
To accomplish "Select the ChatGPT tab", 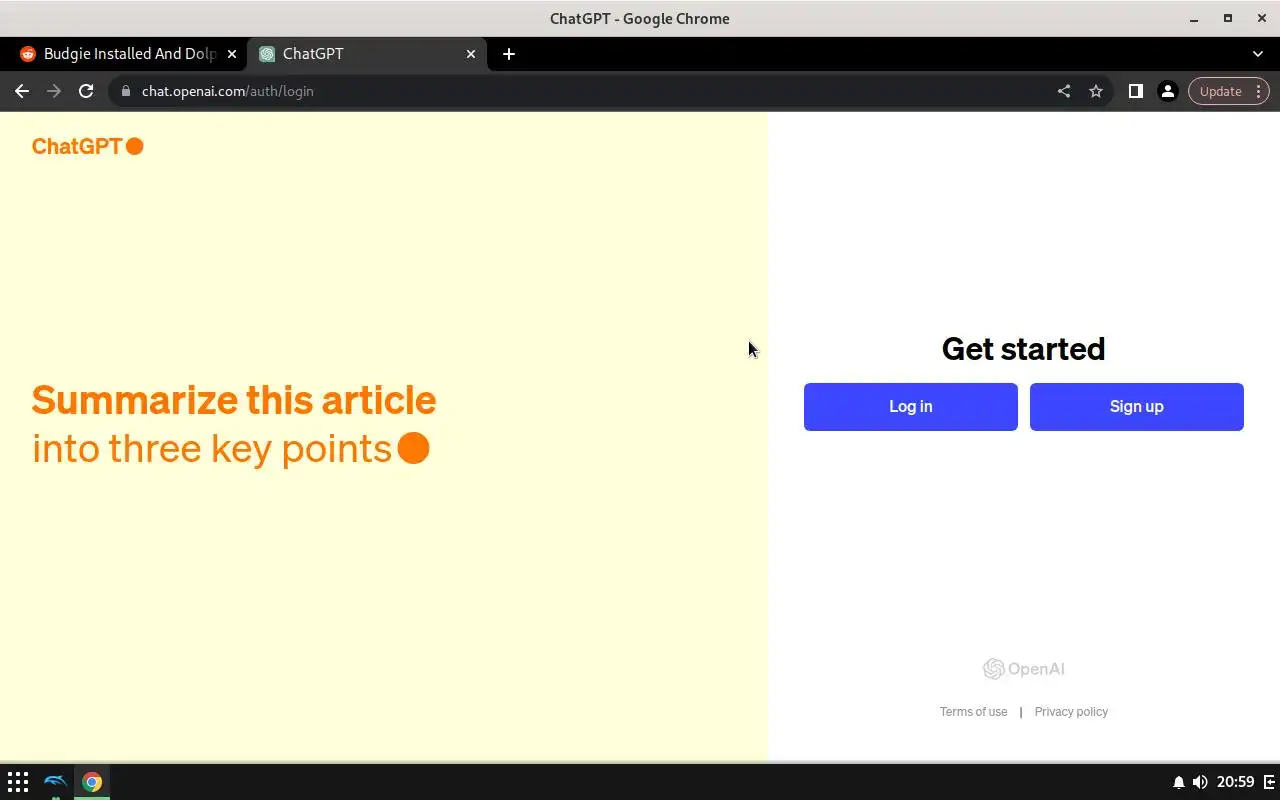I will (367, 54).
